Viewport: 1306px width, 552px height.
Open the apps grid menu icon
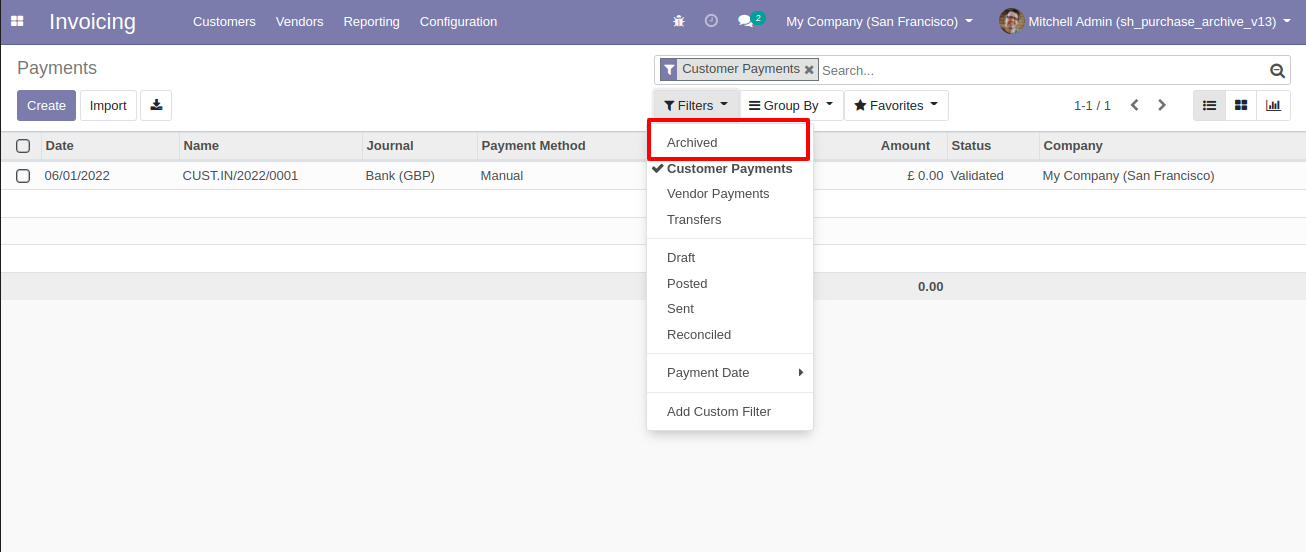17,21
